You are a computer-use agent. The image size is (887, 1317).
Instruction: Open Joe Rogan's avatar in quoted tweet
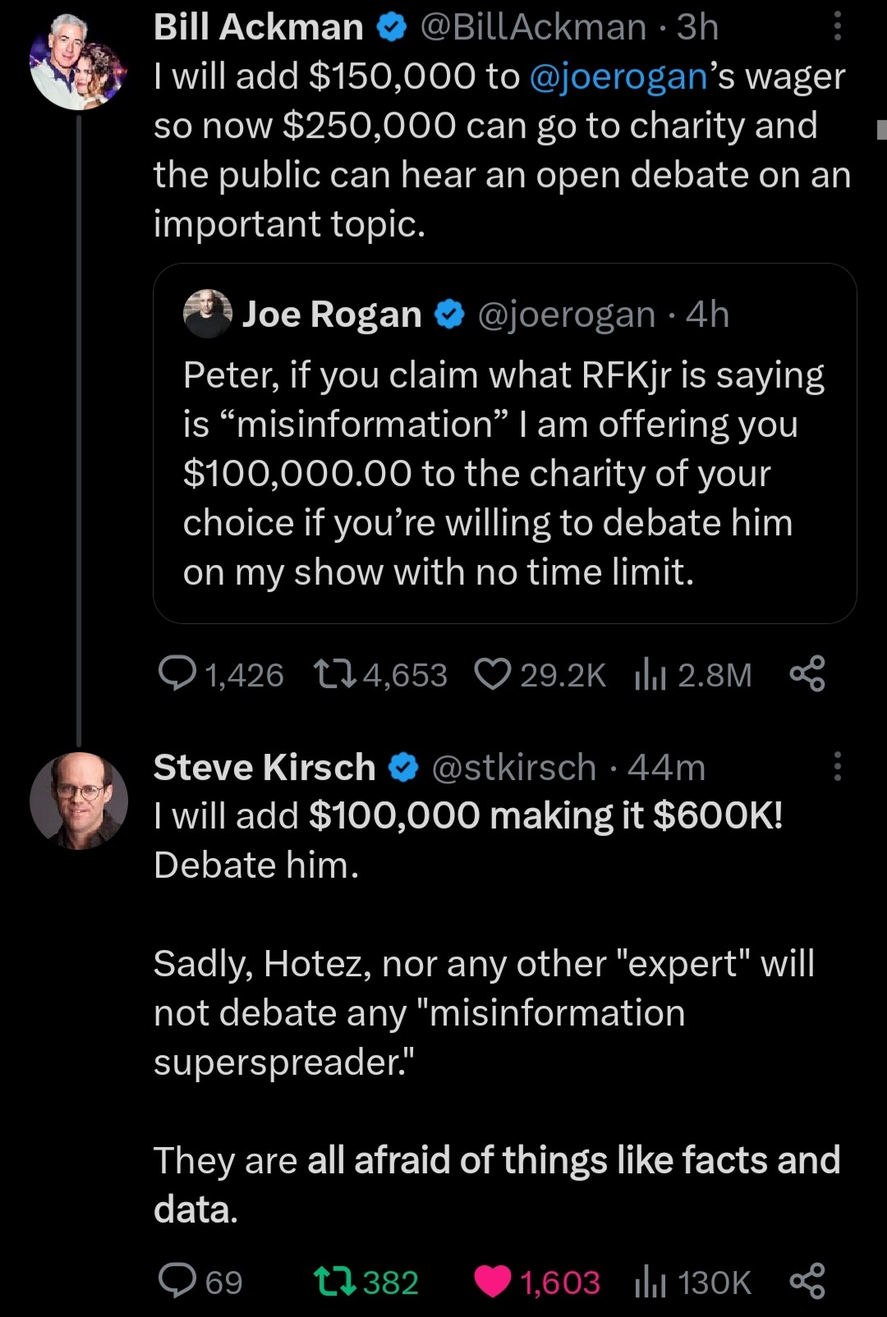click(x=208, y=315)
